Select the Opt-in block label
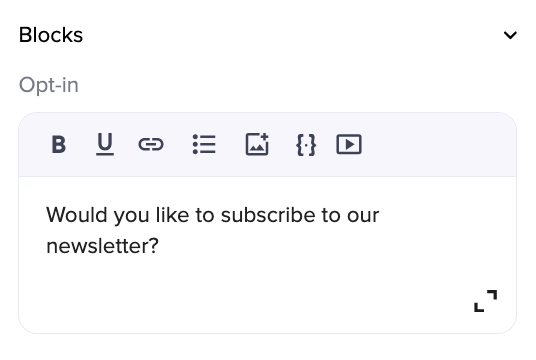The height and width of the screenshot is (360, 536). (49, 85)
